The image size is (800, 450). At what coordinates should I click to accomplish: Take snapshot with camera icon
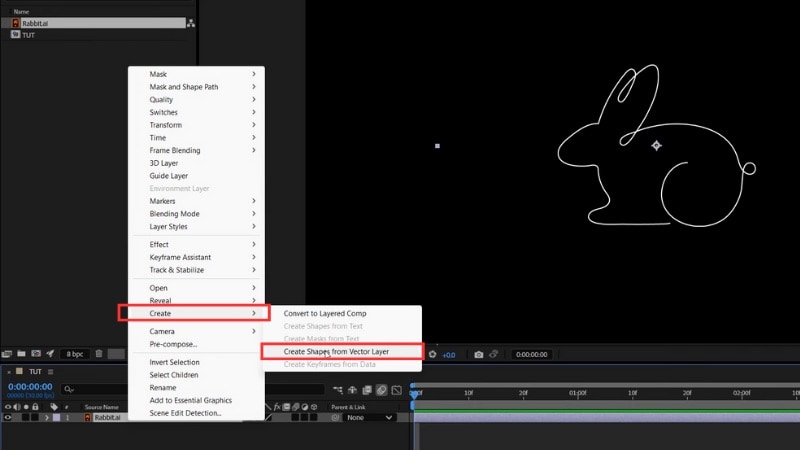pos(479,355)
